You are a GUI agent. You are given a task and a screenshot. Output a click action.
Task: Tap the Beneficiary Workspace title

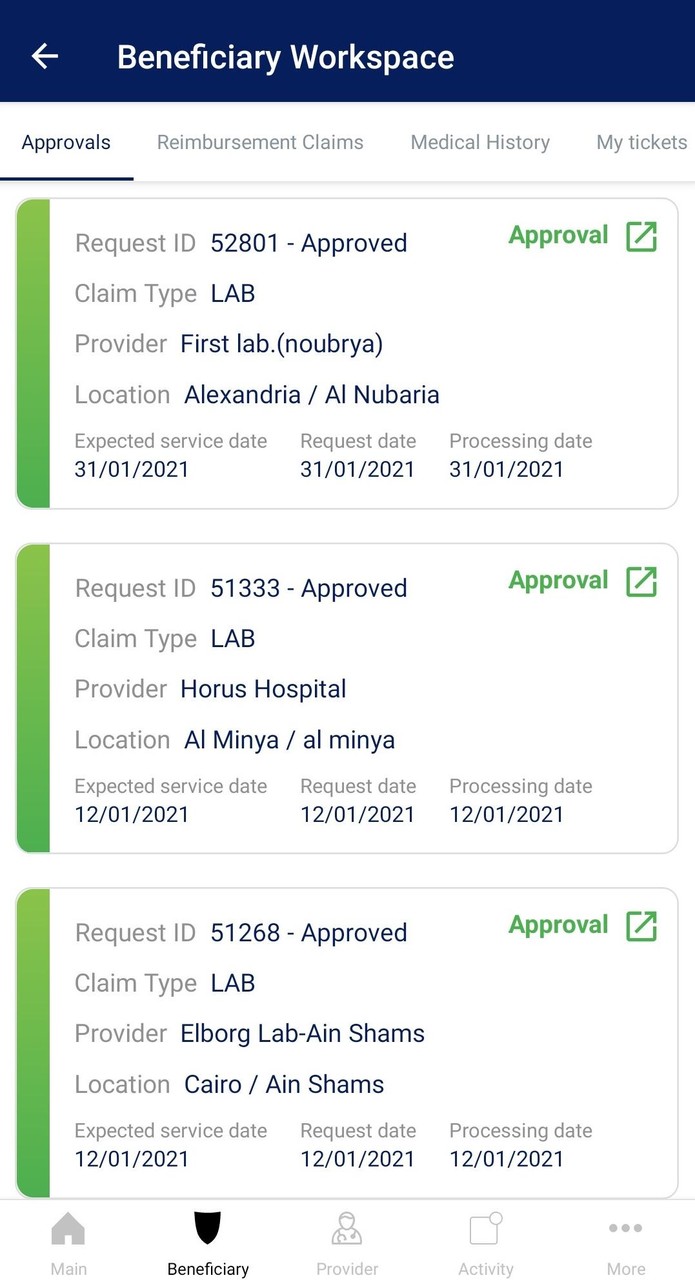click(x=287, y=57)
